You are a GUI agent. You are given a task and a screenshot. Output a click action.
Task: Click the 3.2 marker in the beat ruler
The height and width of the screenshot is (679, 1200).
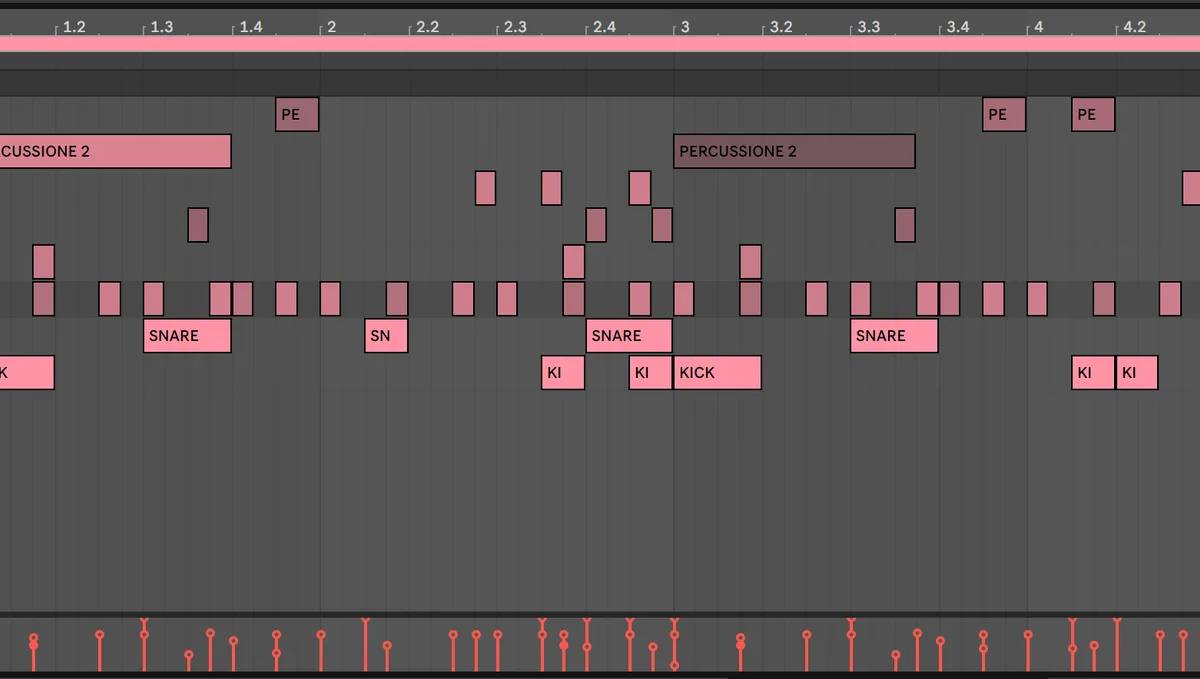point(781,27)
